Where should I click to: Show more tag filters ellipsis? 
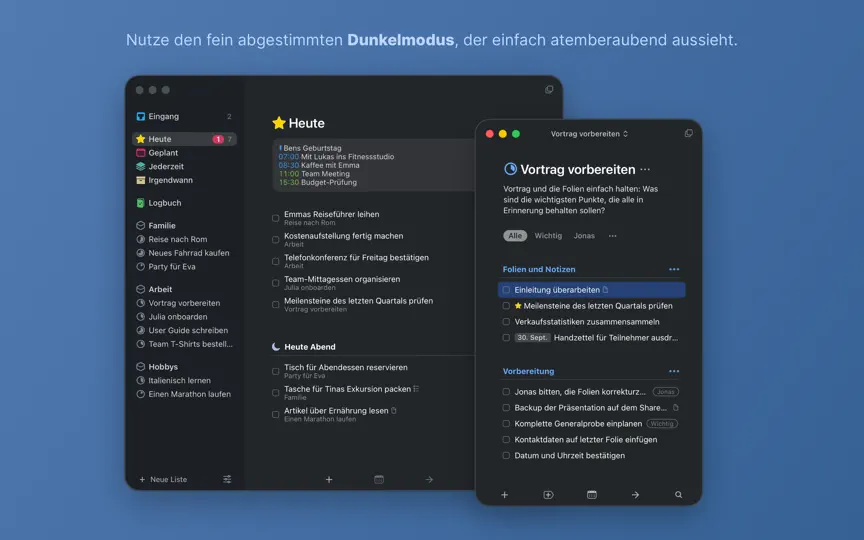point(613,236)
